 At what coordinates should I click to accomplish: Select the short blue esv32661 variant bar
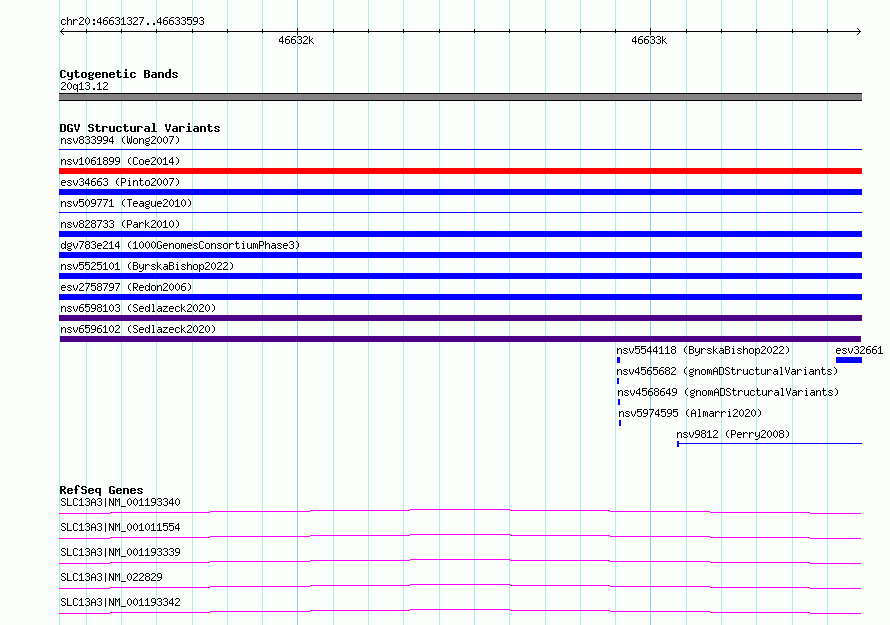[849, 360]
